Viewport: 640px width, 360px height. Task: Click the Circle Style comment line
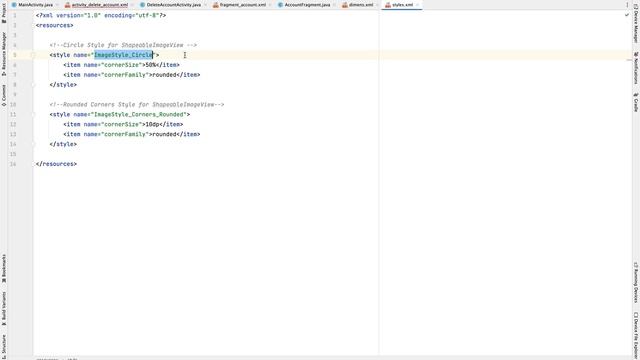[x=123, y=45]
